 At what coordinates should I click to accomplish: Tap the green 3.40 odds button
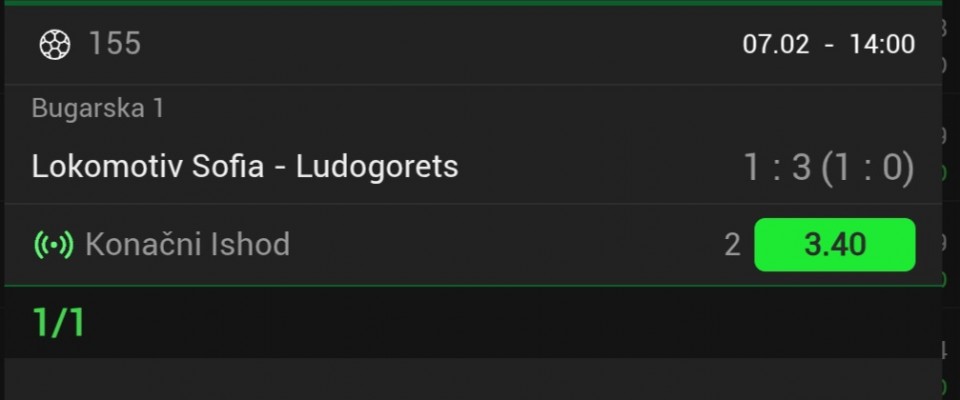[834, 244]
